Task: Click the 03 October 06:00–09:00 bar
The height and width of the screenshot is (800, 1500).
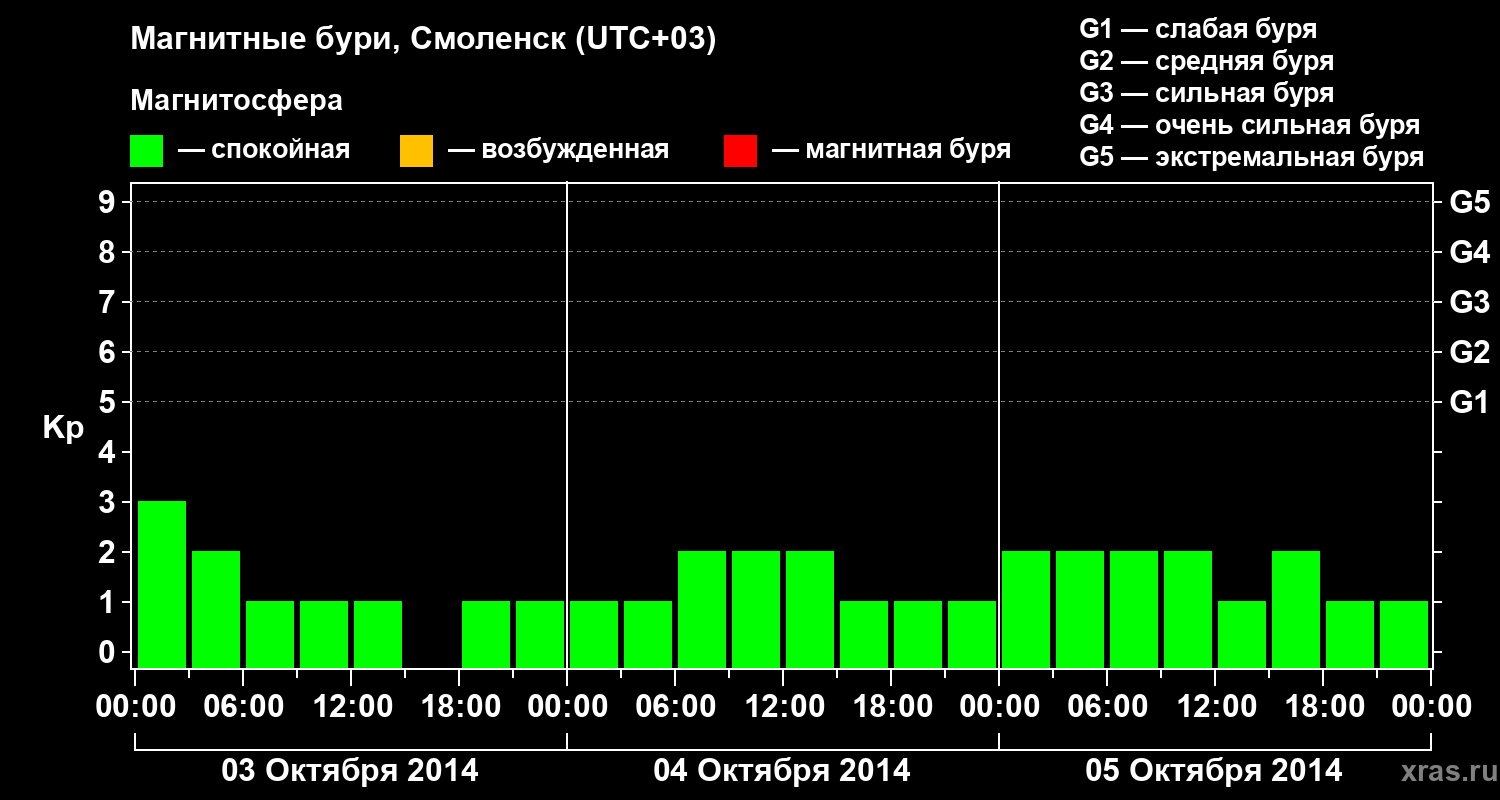Action: 270,634
